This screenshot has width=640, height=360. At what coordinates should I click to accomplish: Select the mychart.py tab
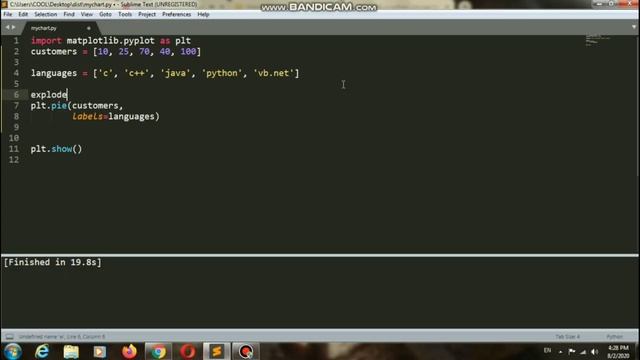pyautogui.click(x=60, y=28)
